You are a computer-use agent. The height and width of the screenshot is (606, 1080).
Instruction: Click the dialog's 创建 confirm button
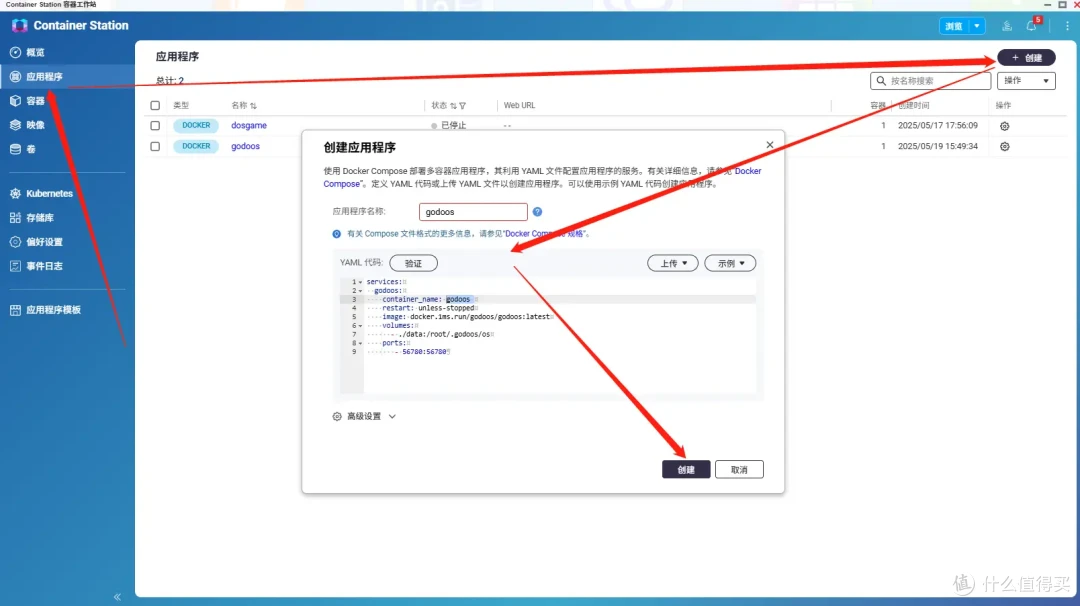686,470
